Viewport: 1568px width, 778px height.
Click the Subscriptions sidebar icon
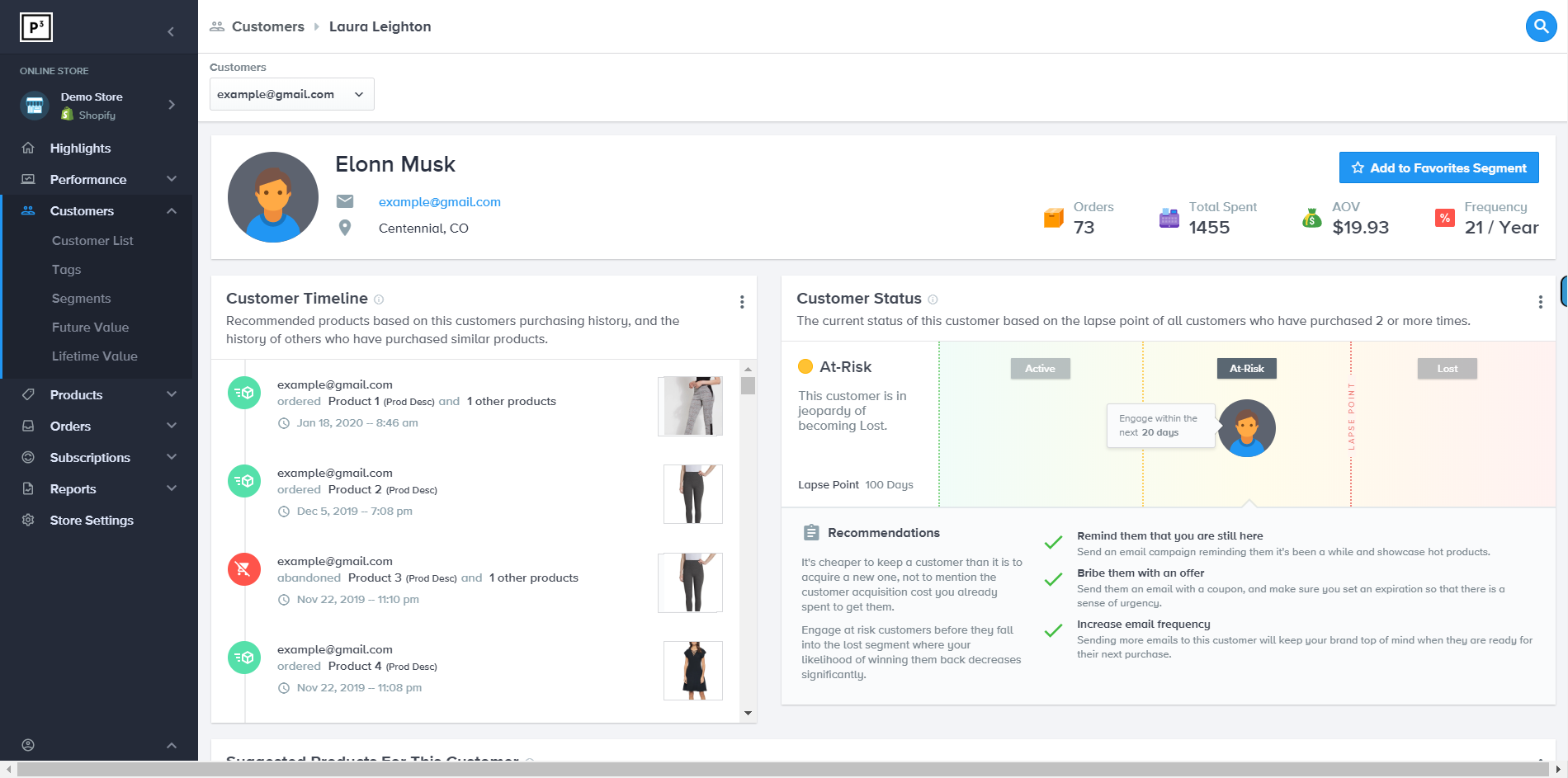coord(27,457)
